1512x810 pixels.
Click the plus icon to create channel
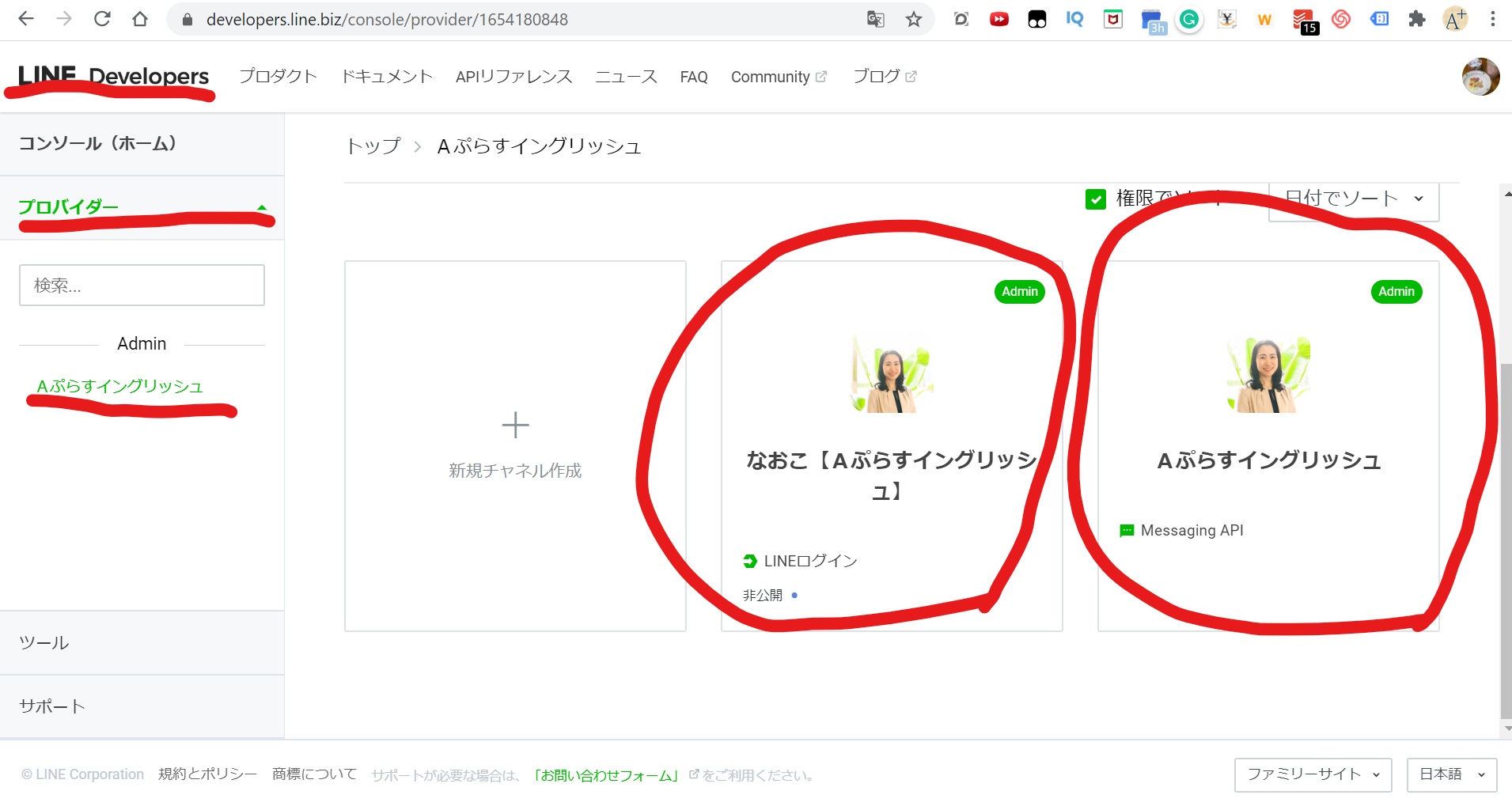tap(515, 425)
